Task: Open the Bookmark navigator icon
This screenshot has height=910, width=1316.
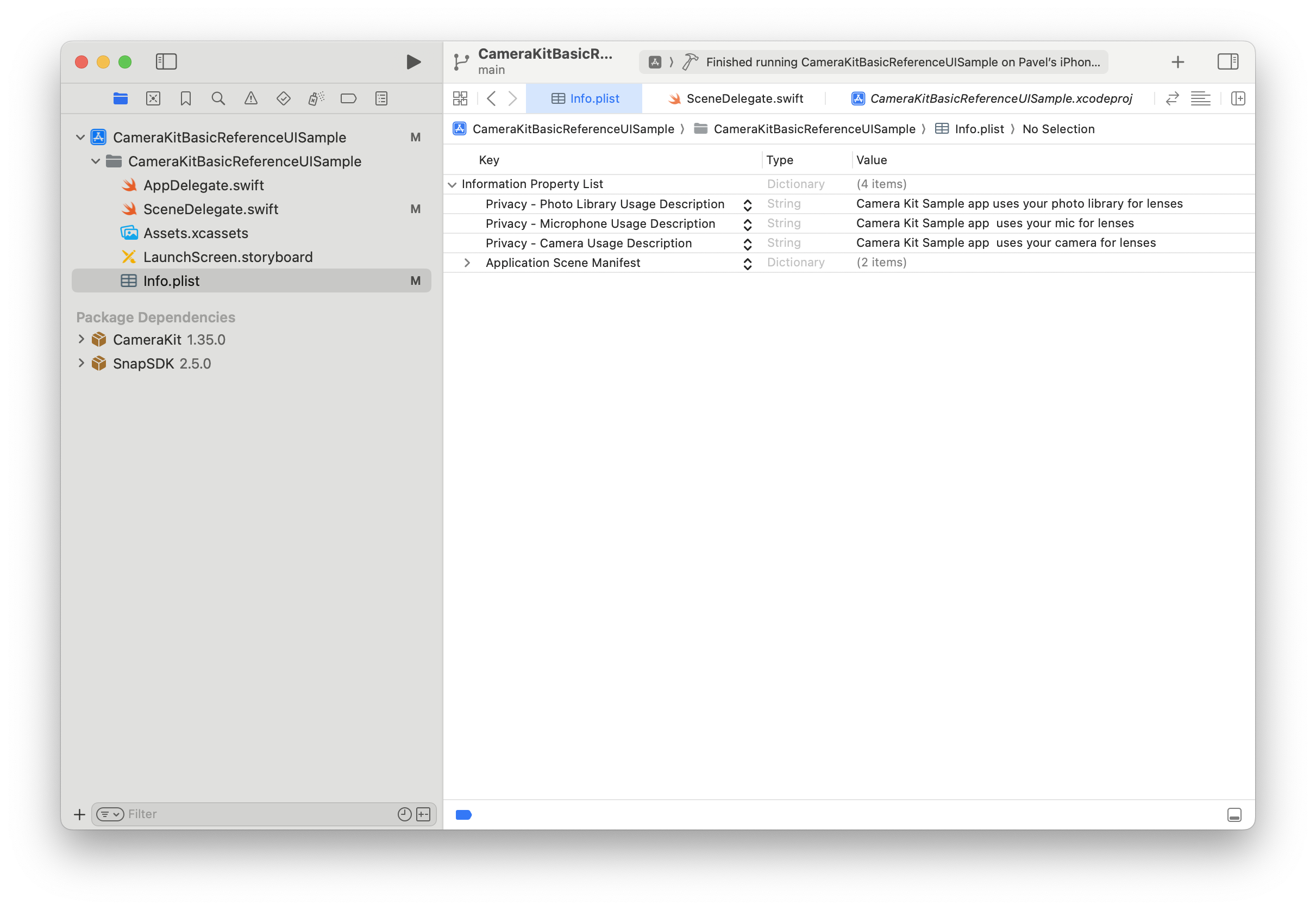Action: pos(185,98)
